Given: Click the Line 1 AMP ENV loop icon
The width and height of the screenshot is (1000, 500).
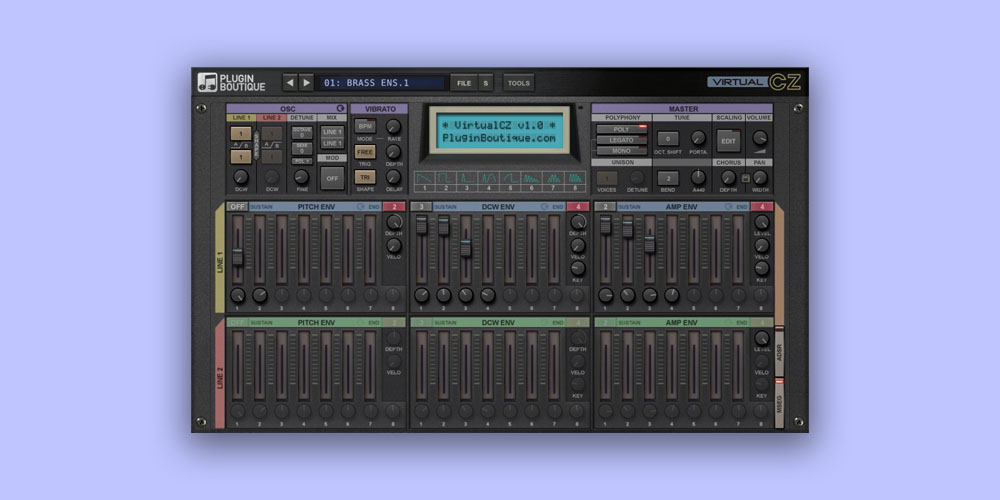Looking at the screenshot, I should [x=729, y=207].
